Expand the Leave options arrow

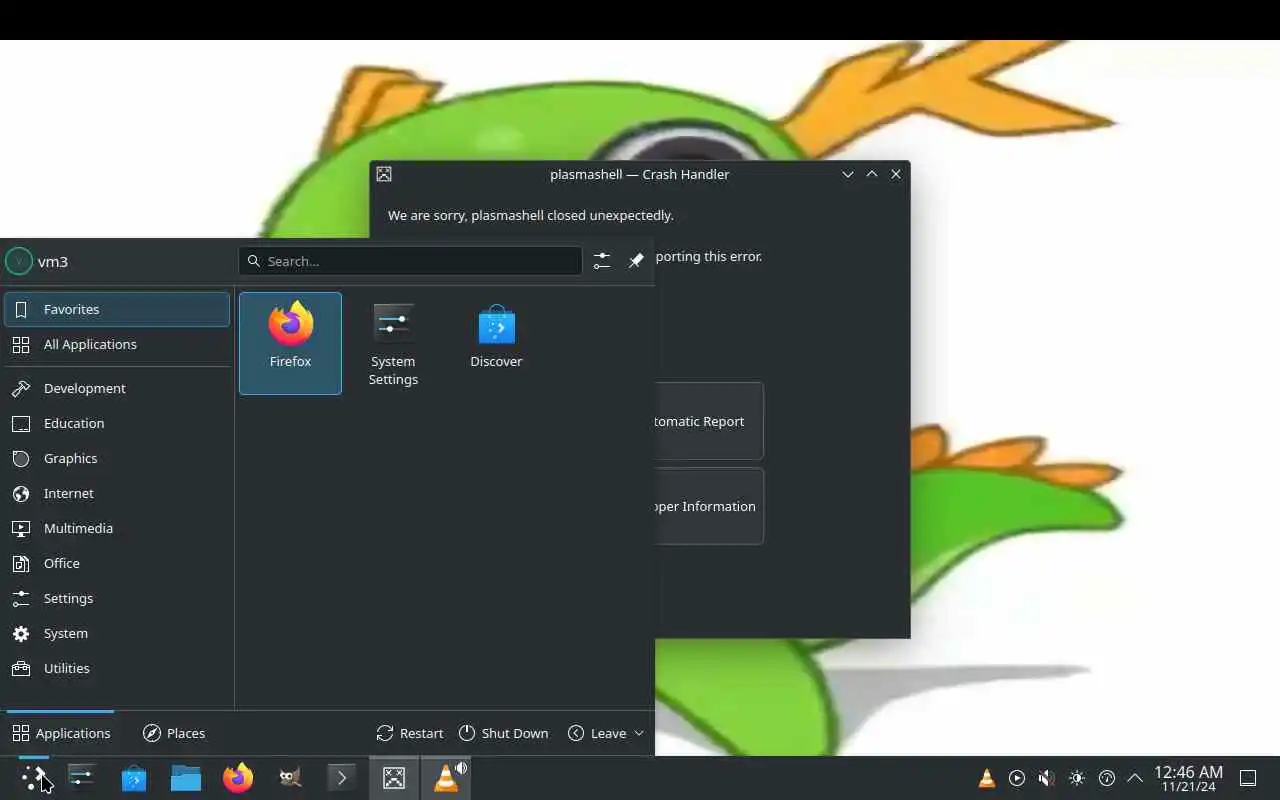(639, 733)
